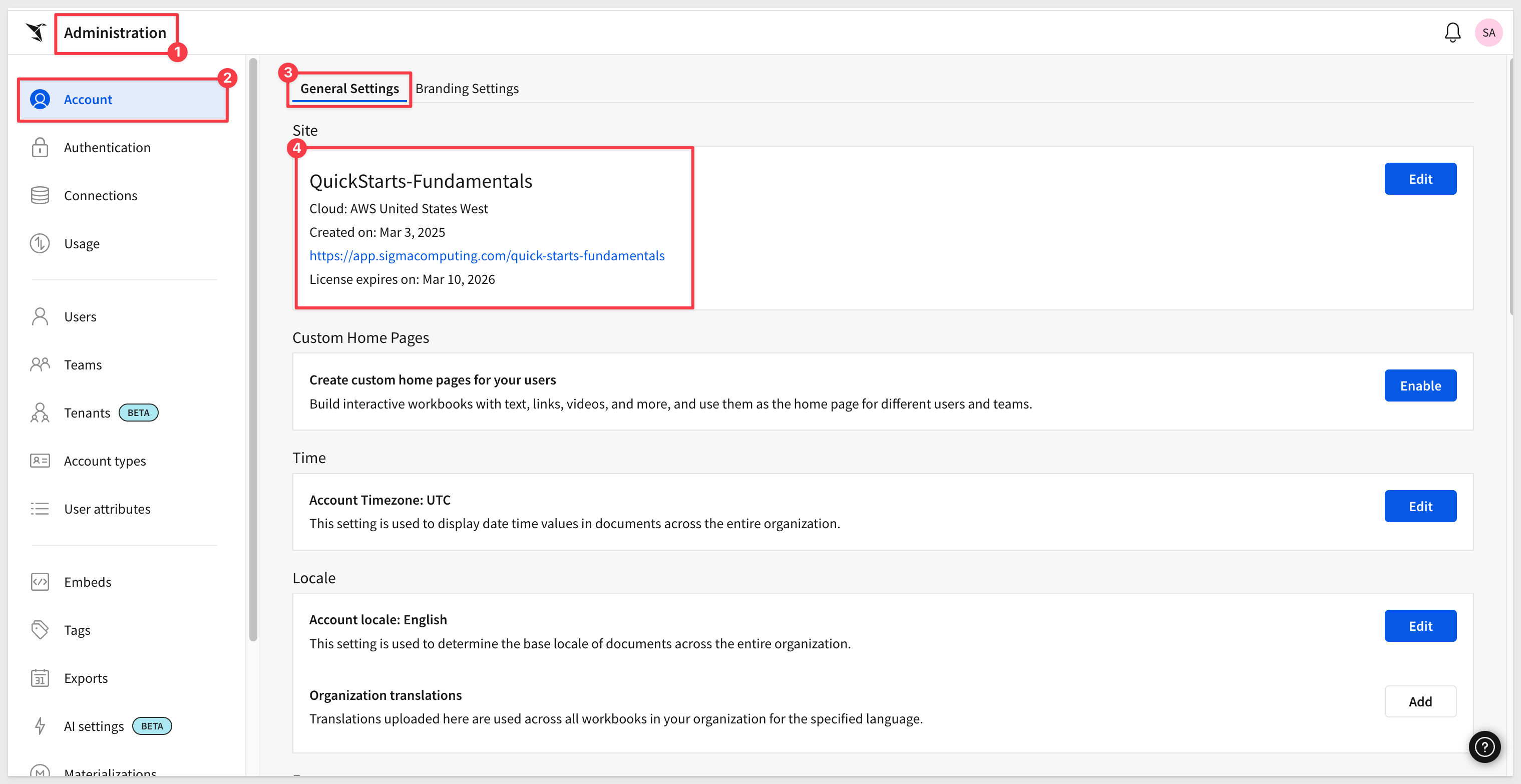Click 'Organization translations' heading

point(386,695)
